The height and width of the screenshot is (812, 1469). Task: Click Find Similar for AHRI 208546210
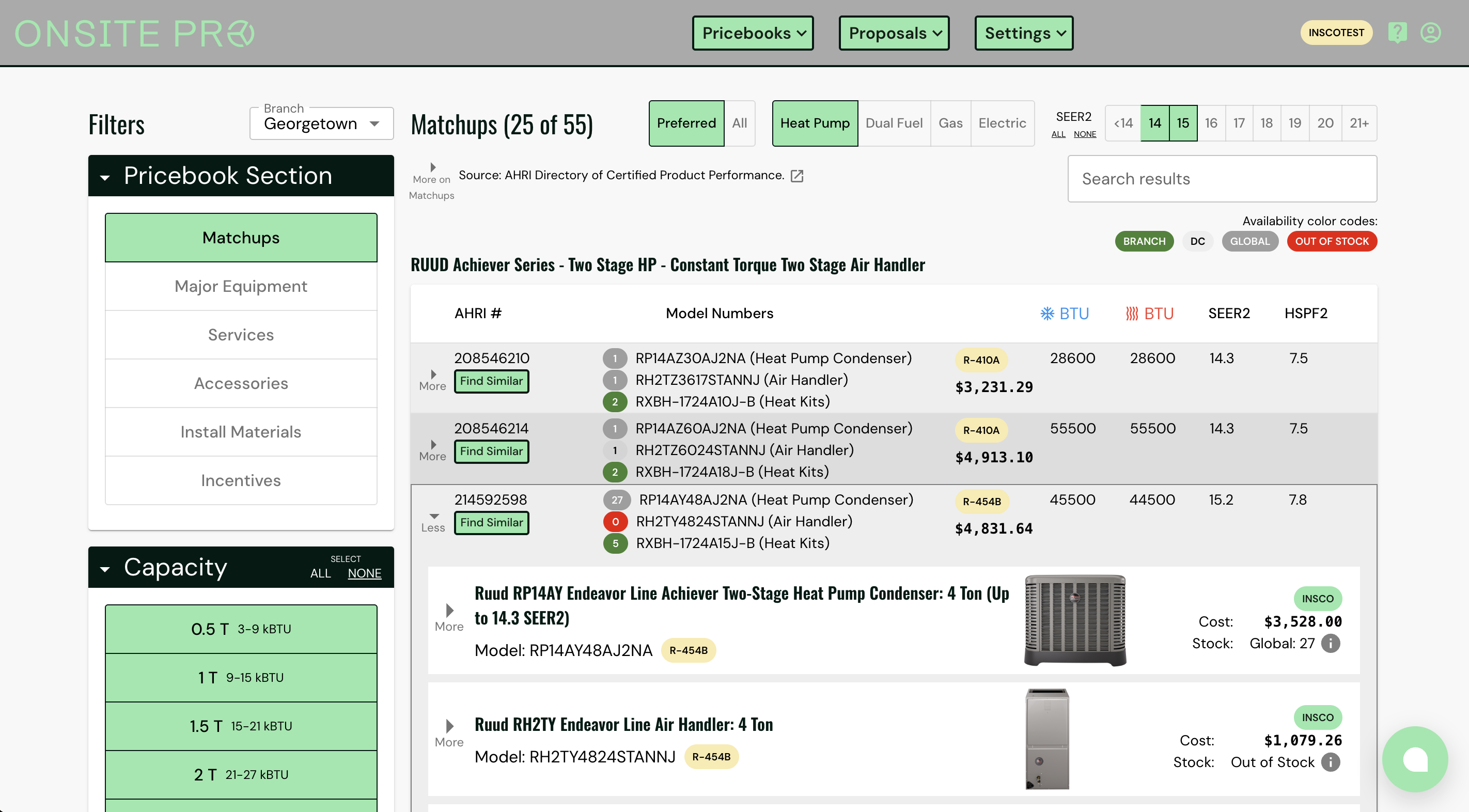coord(492,381)
